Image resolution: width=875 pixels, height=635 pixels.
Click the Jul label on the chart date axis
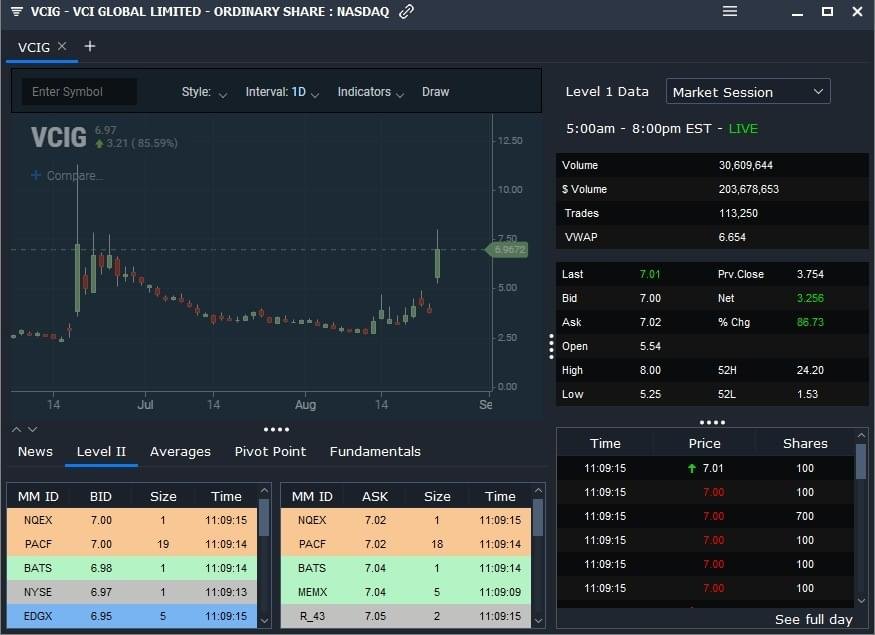pos(145,405)
